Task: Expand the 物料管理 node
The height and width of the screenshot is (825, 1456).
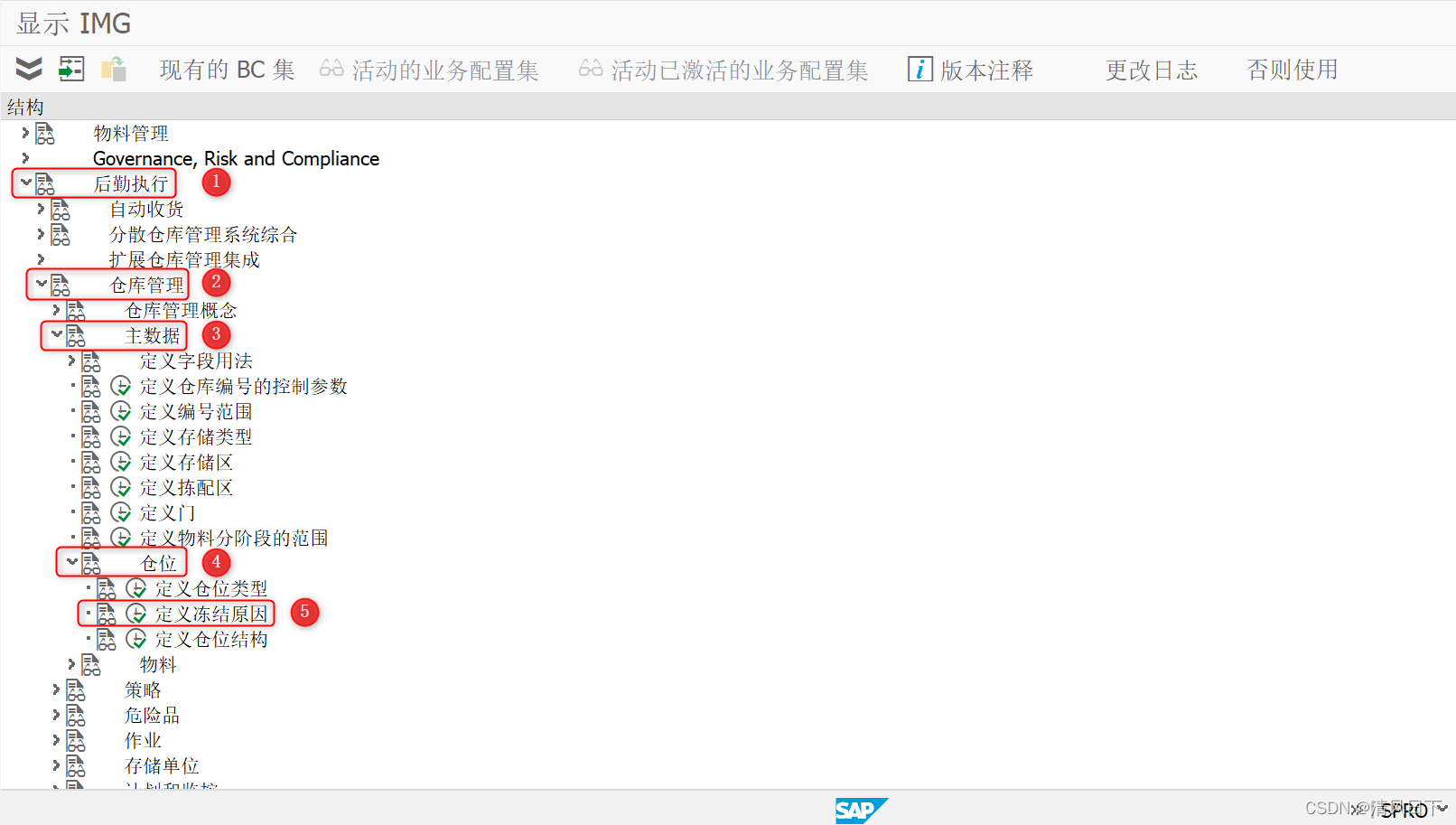Action: pos(25,133)
